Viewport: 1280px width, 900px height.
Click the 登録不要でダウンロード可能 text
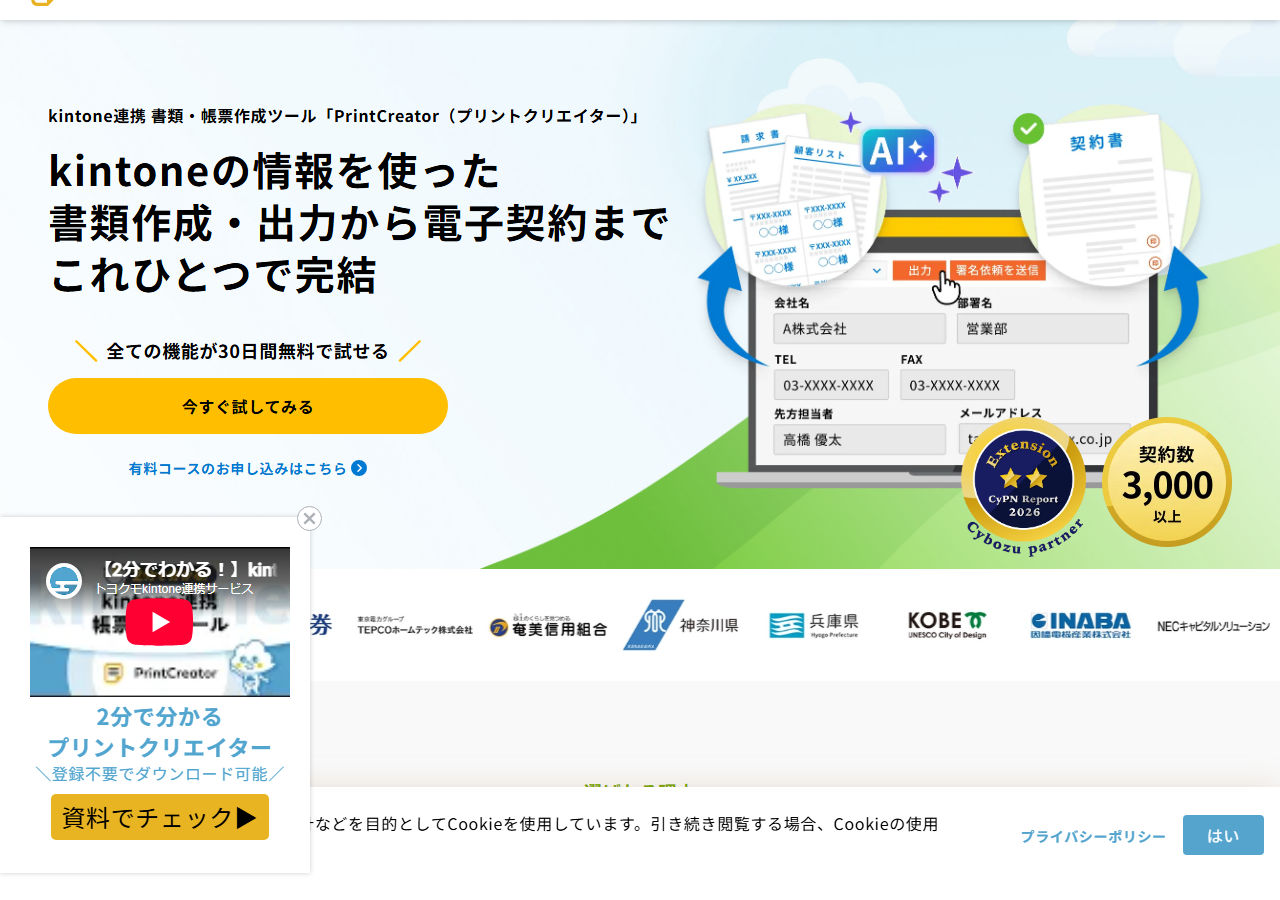point(160,774)
